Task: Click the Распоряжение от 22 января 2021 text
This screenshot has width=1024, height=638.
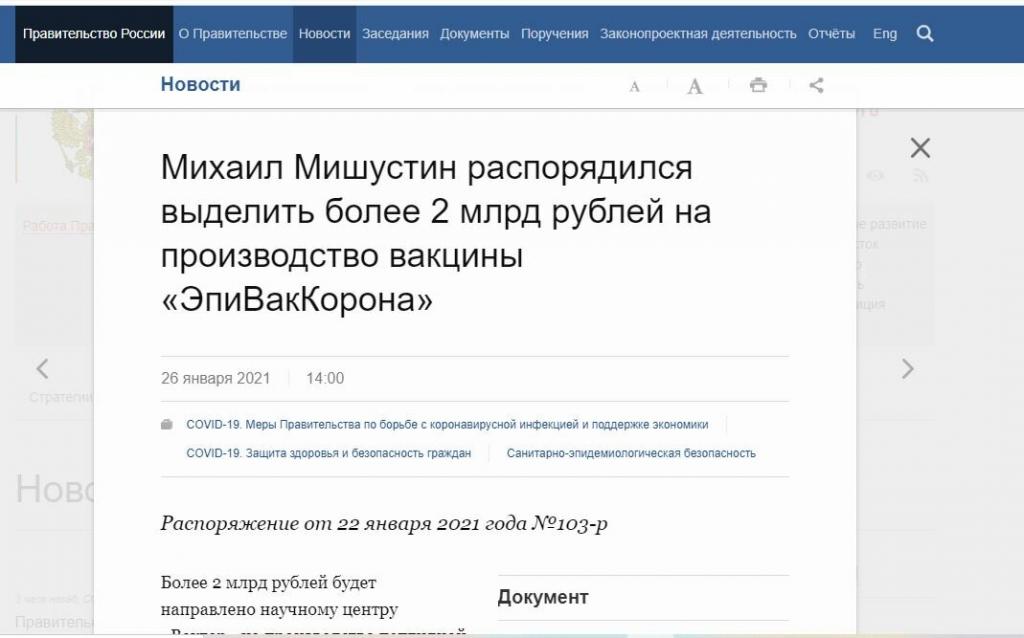Action: (384, 524)
